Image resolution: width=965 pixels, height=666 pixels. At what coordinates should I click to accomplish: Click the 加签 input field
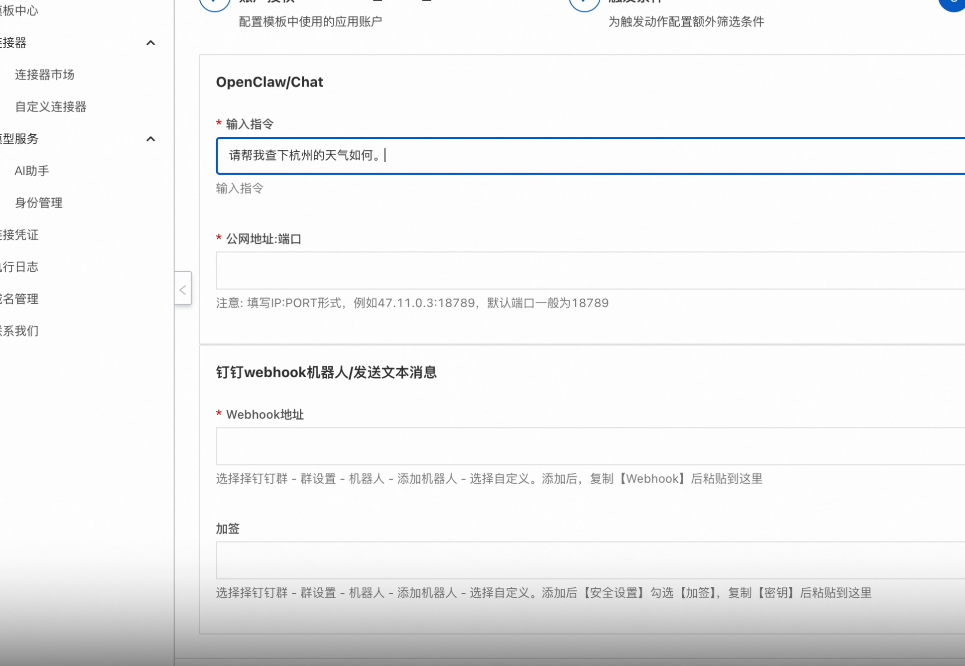(590, 560)
